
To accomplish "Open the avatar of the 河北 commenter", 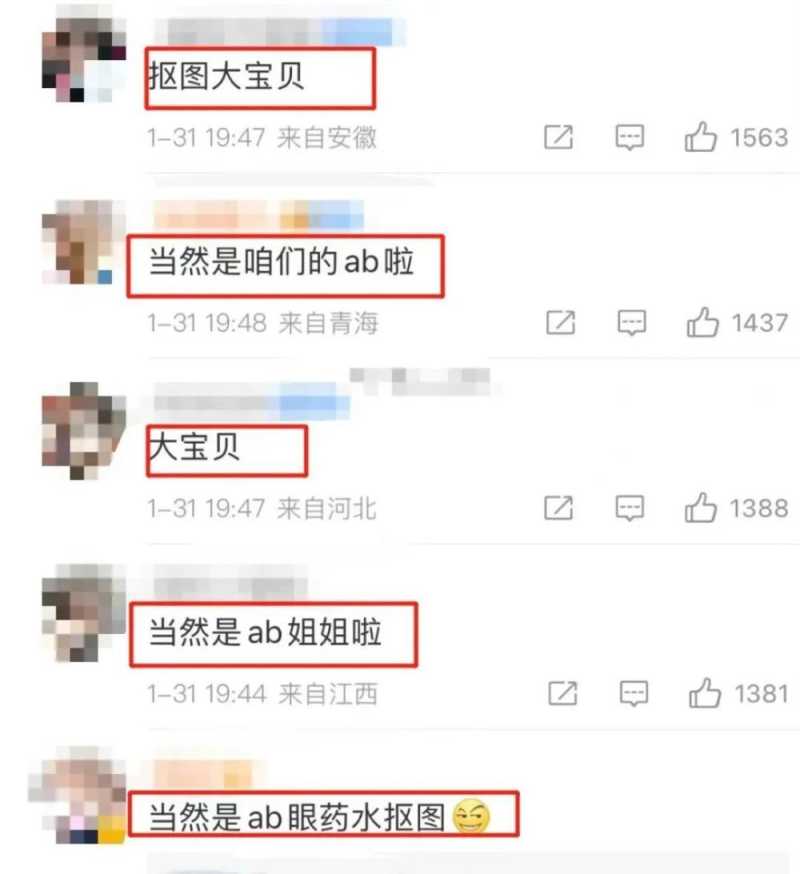I will pos(84,430).
